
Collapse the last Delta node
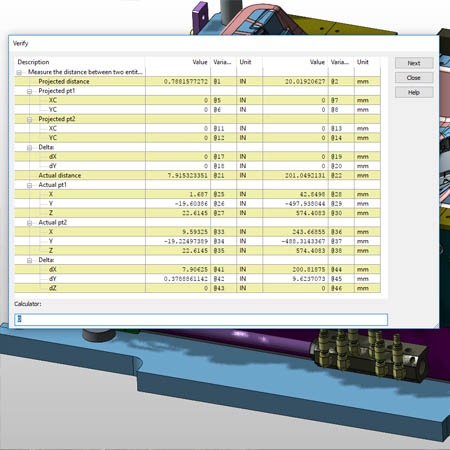coord(30,260)
